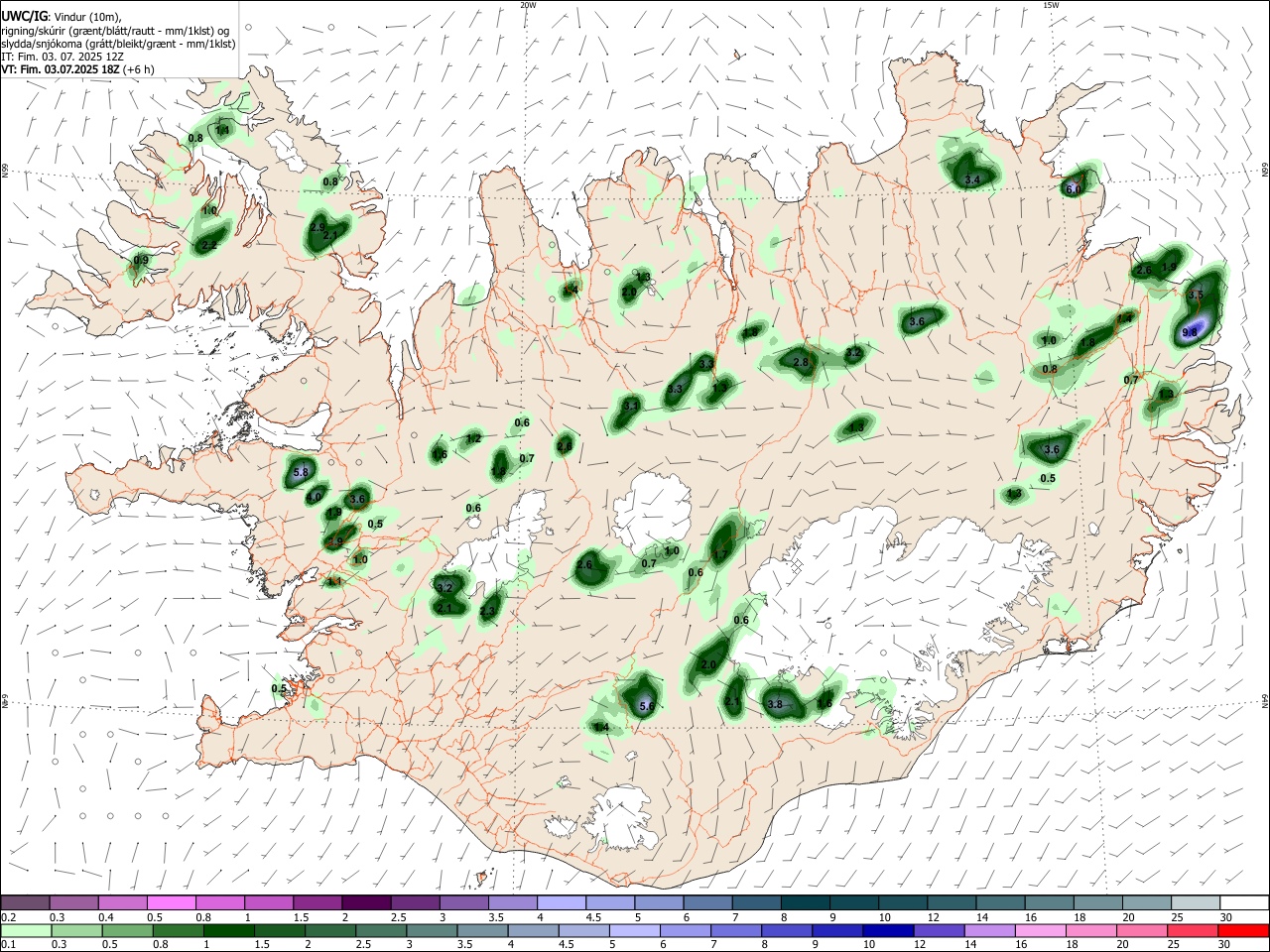Click the 'VT: Fim. 03.07.2025 18Z (+6 h)' line

click(x=77, y=69)
